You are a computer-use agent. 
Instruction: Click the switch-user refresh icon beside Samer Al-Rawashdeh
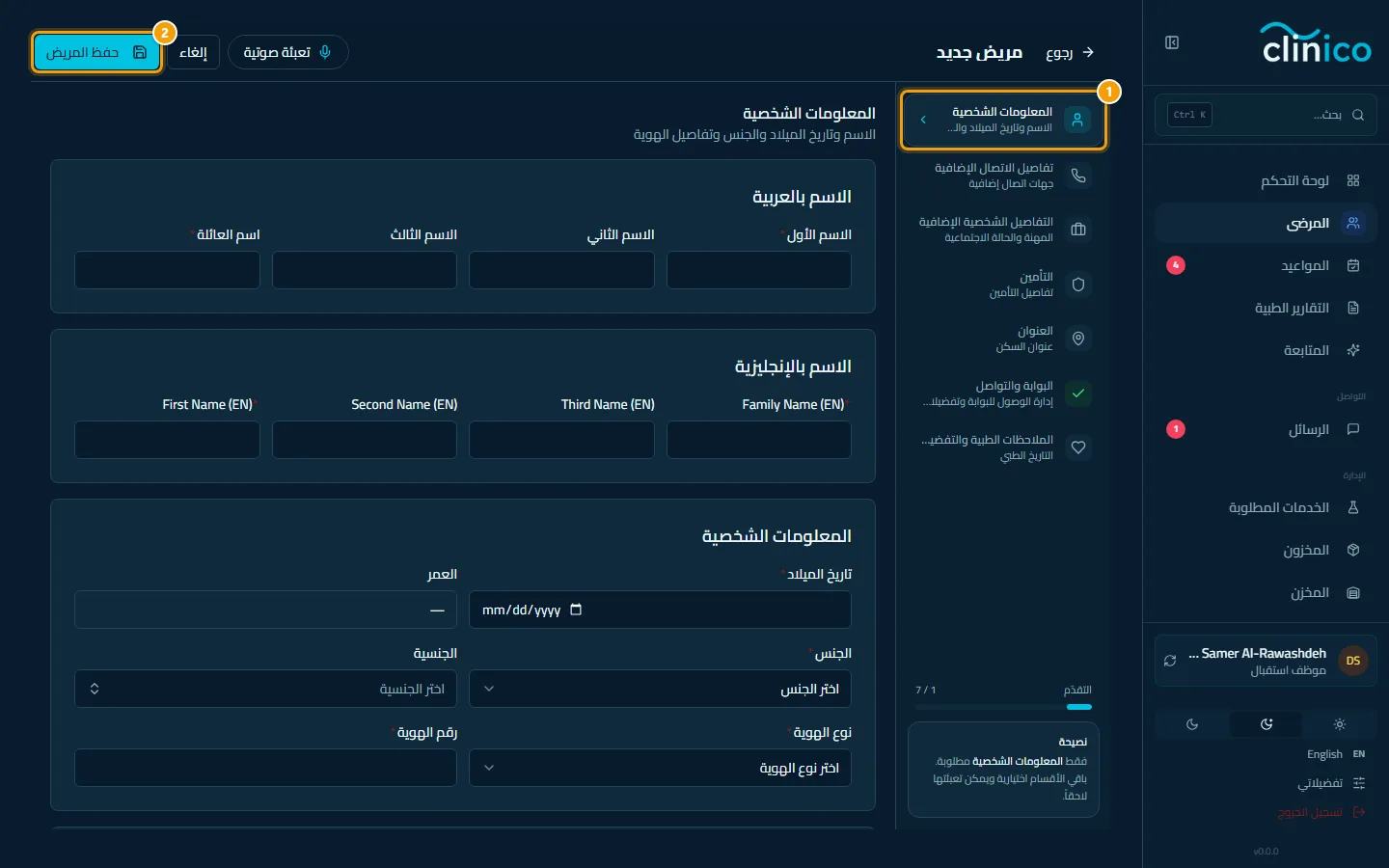coord(1170,661)
